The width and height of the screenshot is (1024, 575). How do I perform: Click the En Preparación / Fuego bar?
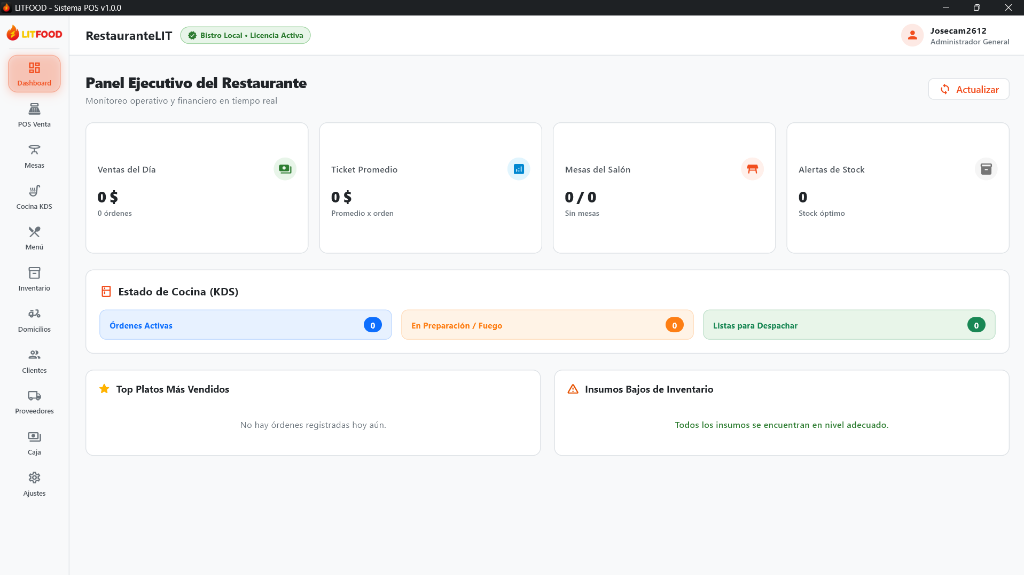547,325
